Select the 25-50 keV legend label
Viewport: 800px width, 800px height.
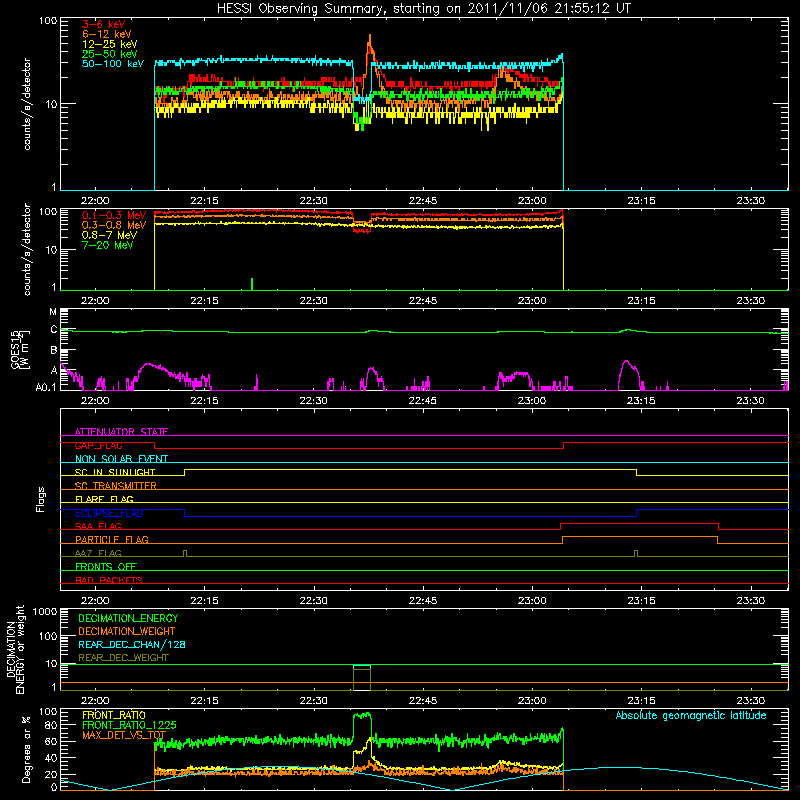click(110, 54)
